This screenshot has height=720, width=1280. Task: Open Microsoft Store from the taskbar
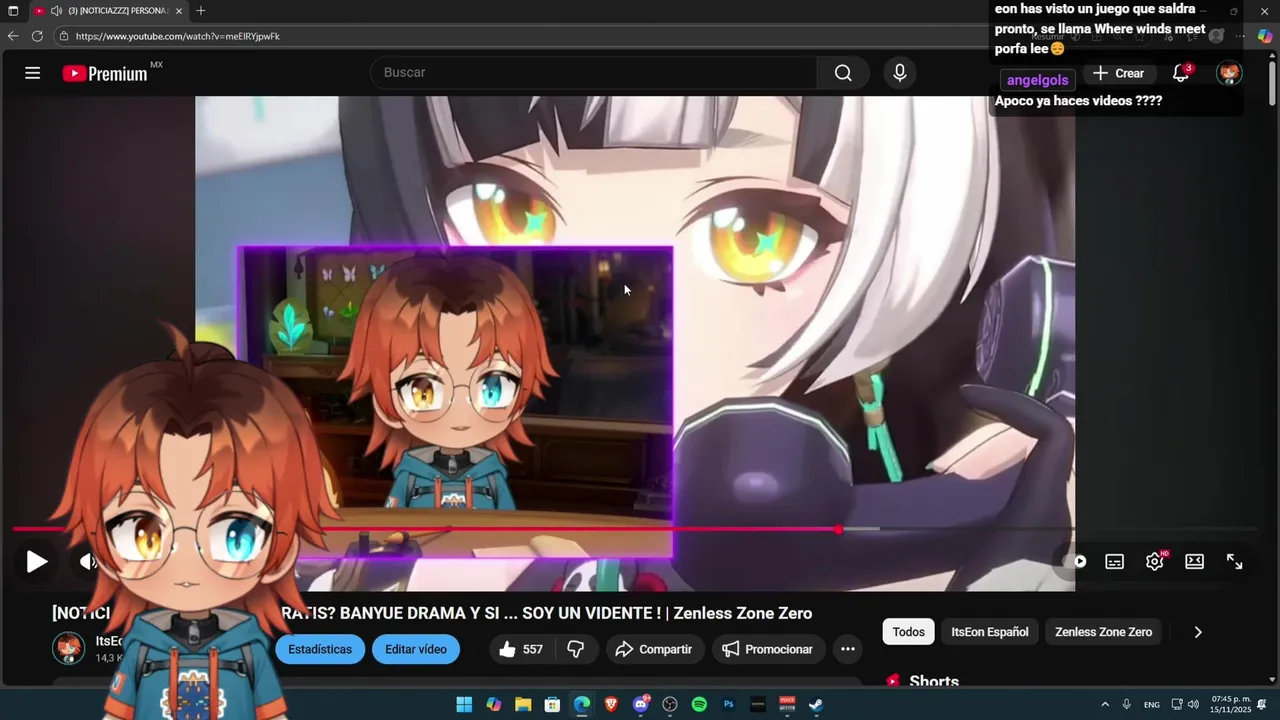point(552,704)
